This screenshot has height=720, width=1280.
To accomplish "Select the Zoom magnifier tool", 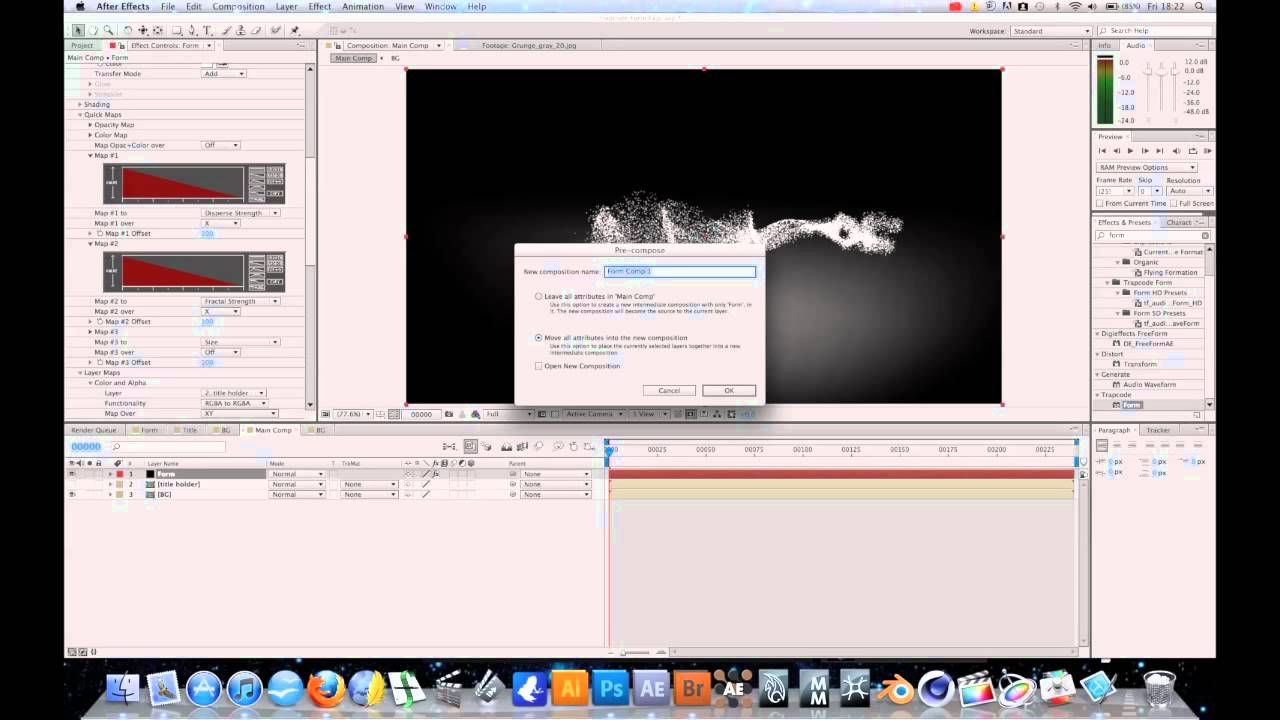I will pyautogui.click(x=108, y=30).
